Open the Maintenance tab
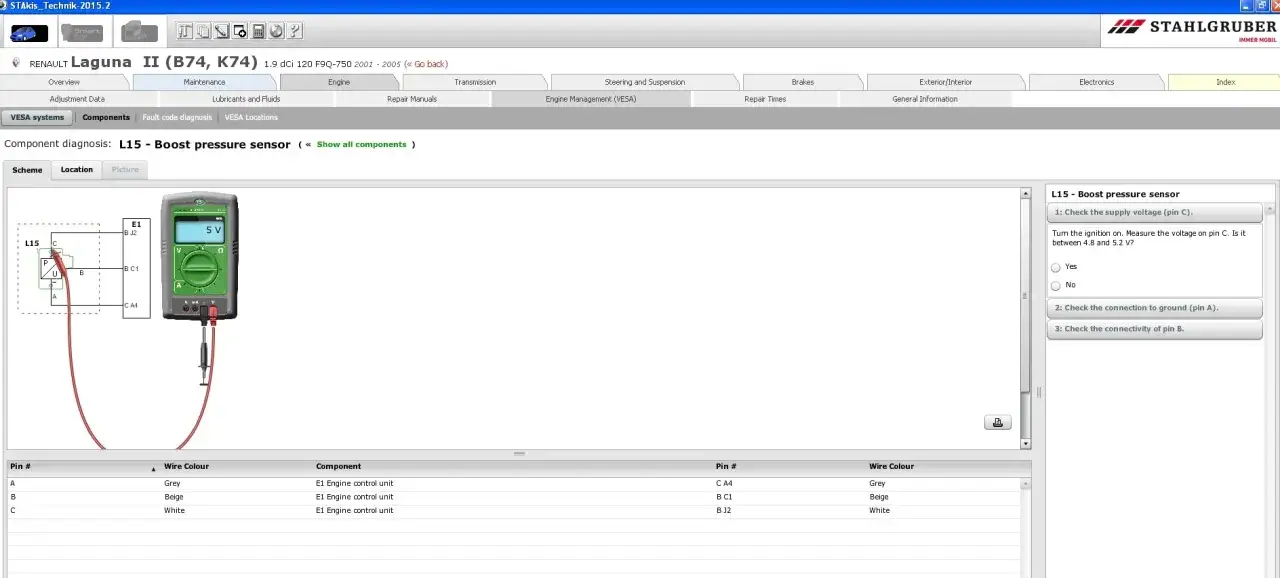 tap(204, 82)
